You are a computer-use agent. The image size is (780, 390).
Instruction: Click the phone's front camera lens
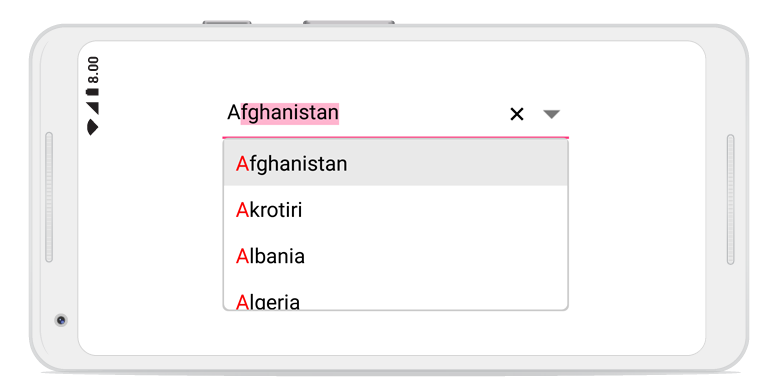coord(61,320)
